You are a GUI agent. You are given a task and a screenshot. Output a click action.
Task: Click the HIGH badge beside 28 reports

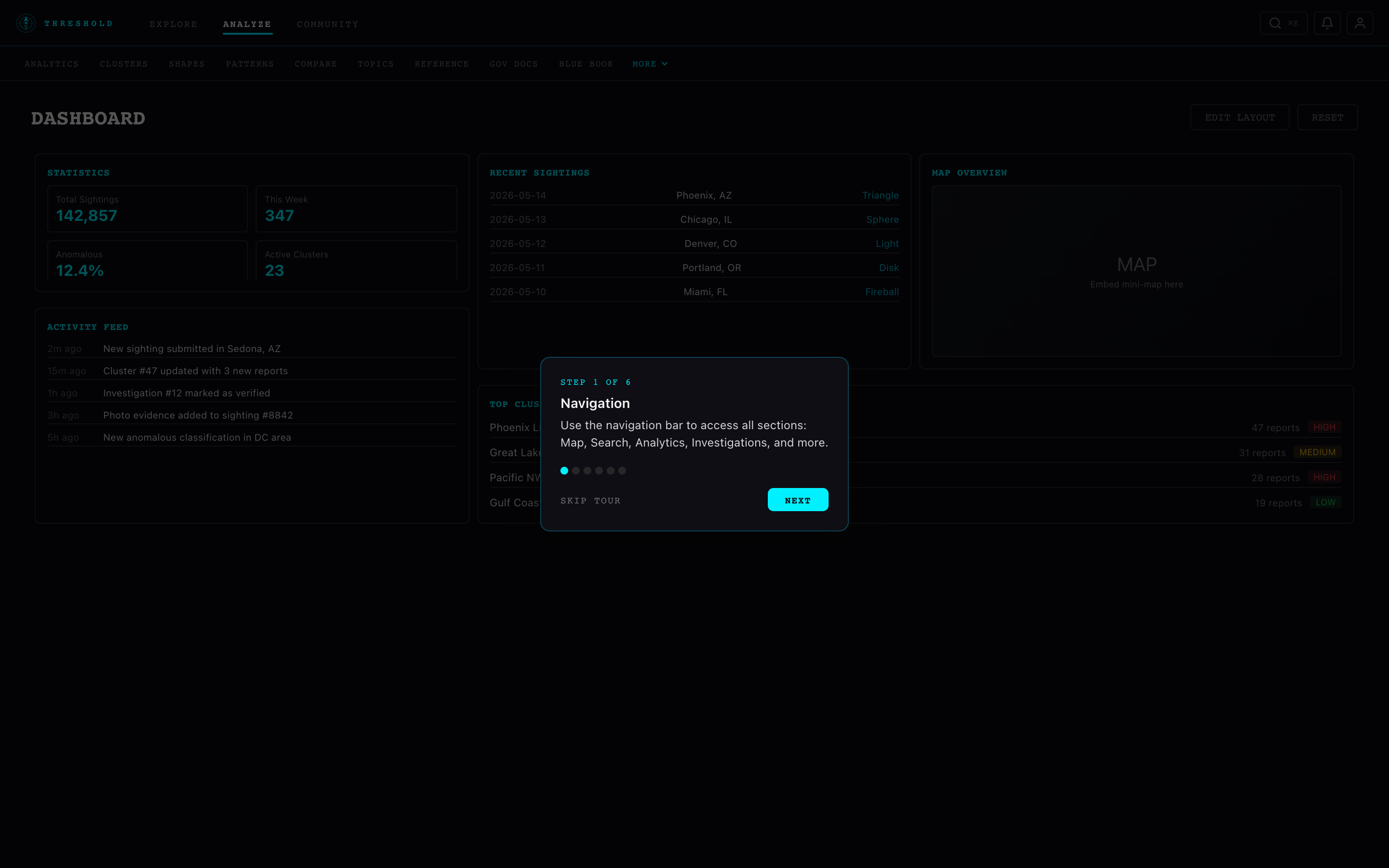tap(1325, 477)
